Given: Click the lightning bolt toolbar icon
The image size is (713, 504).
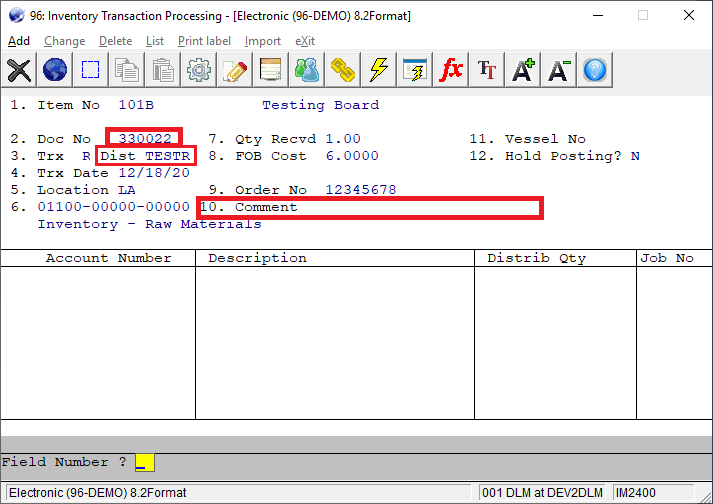Looking at the screenshot, I should point(378,70).
